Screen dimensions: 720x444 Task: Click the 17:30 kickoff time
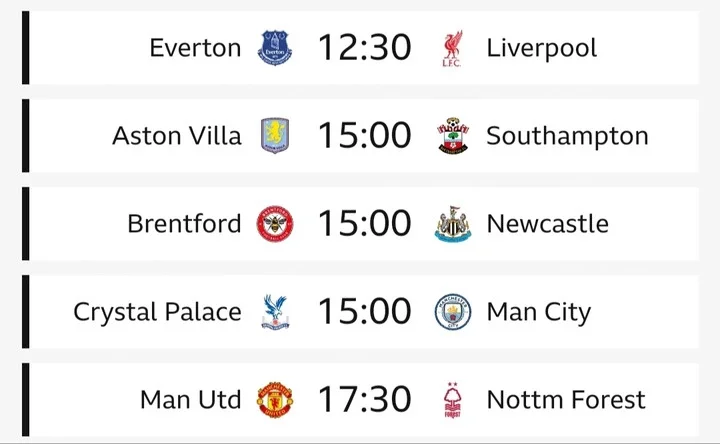365,399
